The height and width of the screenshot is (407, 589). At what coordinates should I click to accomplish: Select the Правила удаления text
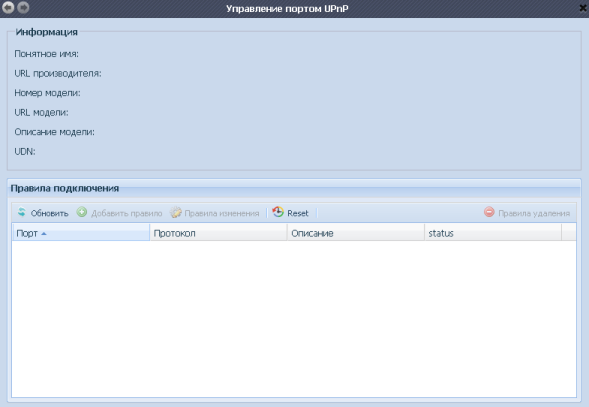(x=534, y=213)
